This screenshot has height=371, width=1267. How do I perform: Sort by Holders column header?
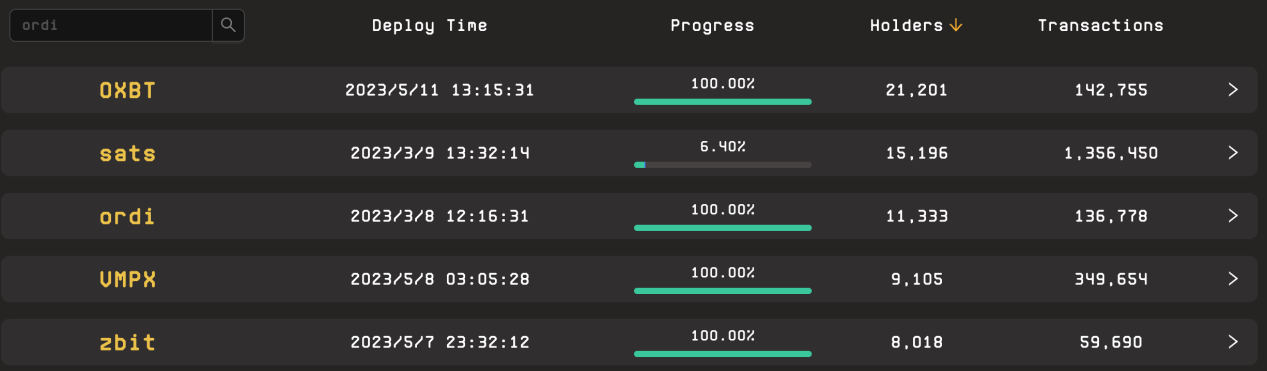click(907, 26)
